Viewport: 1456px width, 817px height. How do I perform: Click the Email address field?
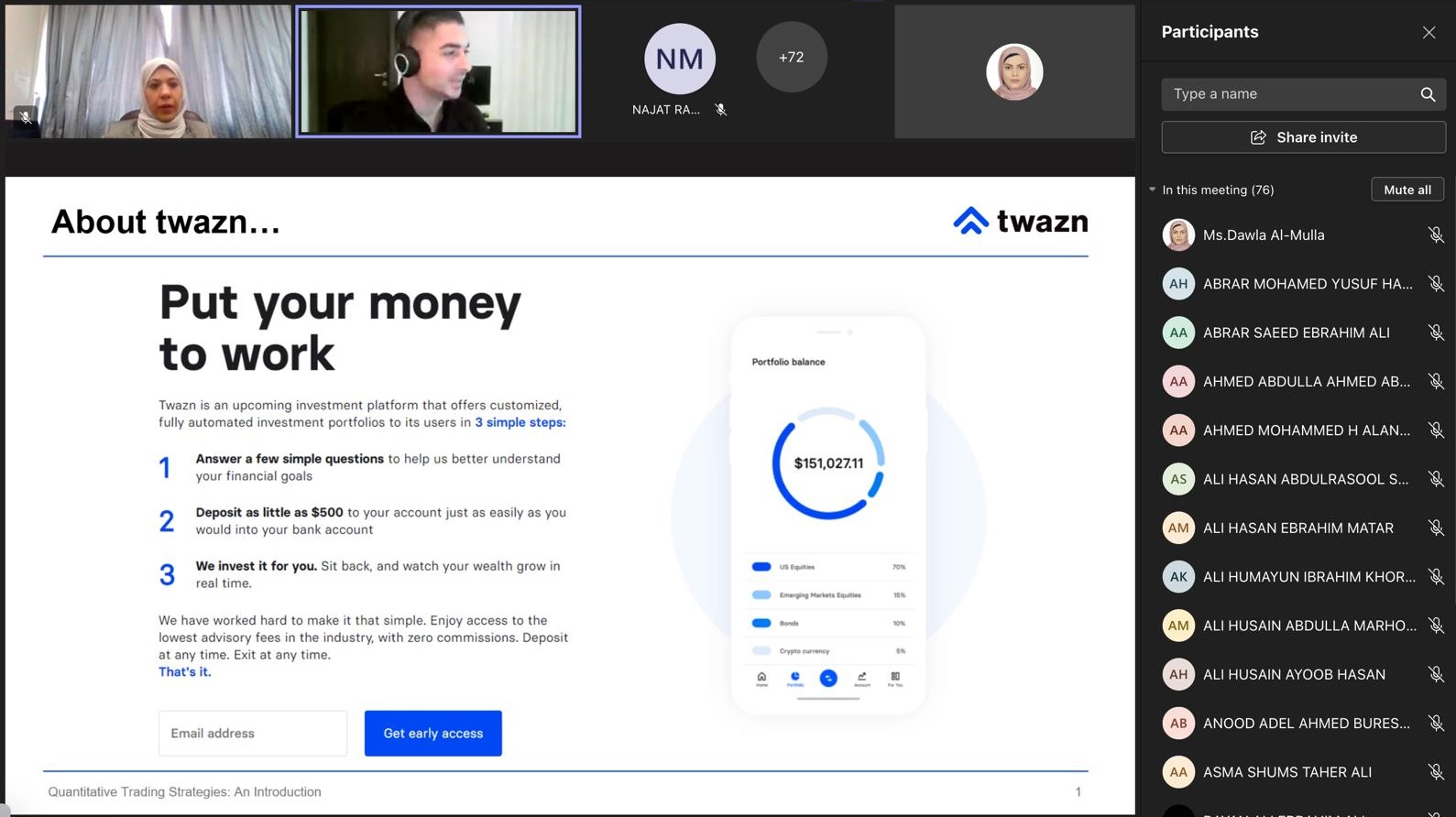pyautogui.click(x=253, y=734)
